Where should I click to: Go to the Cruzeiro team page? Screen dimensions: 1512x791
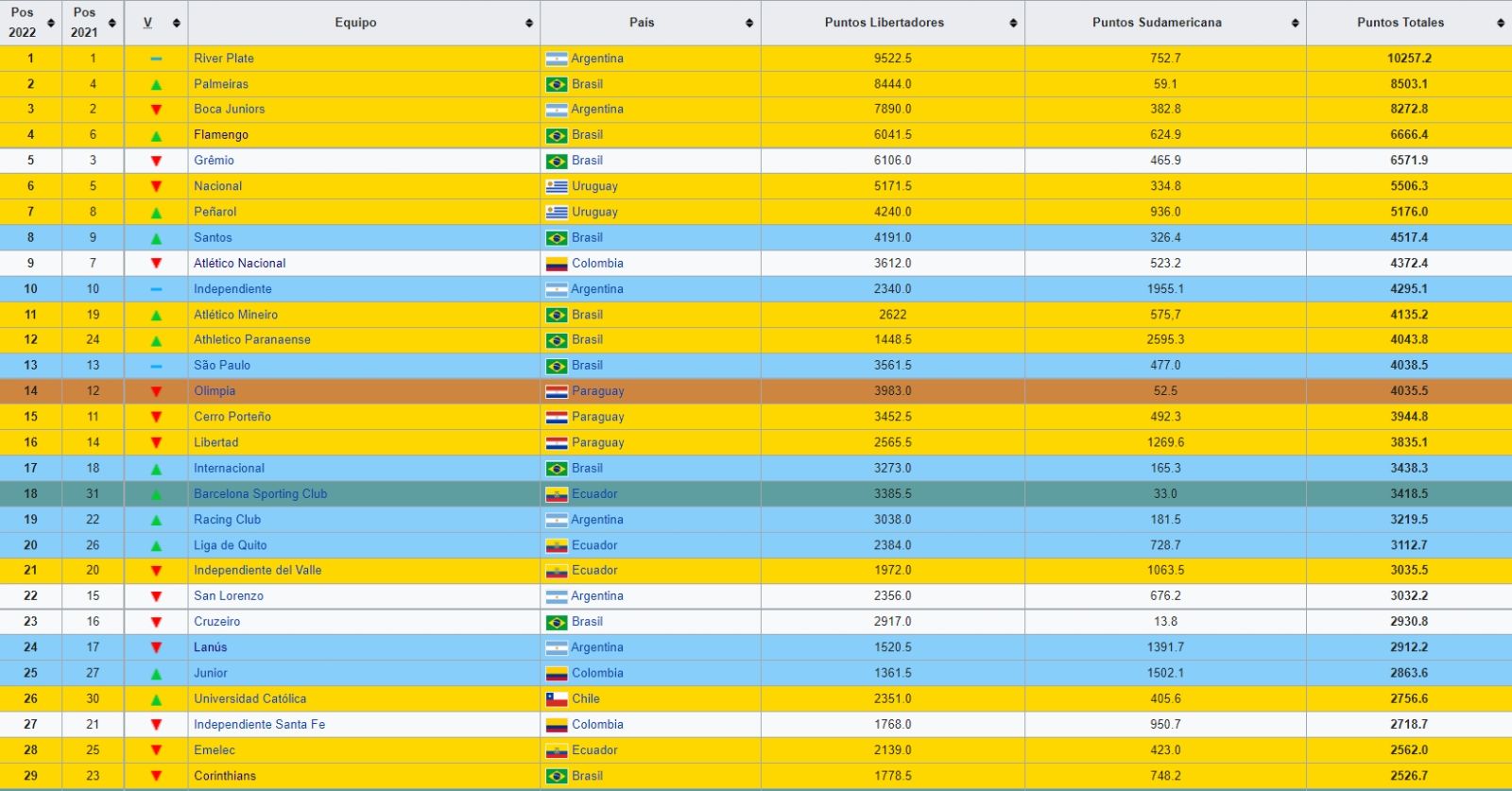tap(217, 622)
